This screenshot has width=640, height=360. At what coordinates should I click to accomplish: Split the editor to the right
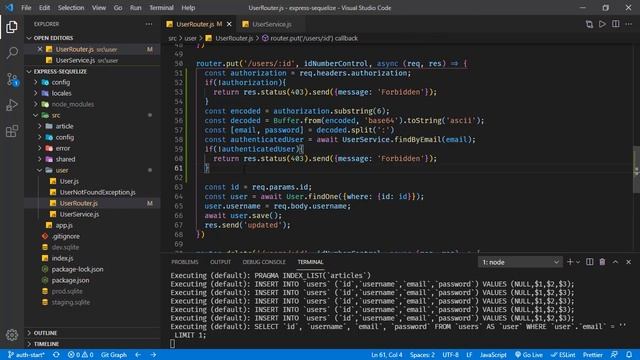(x=616, y=24)
